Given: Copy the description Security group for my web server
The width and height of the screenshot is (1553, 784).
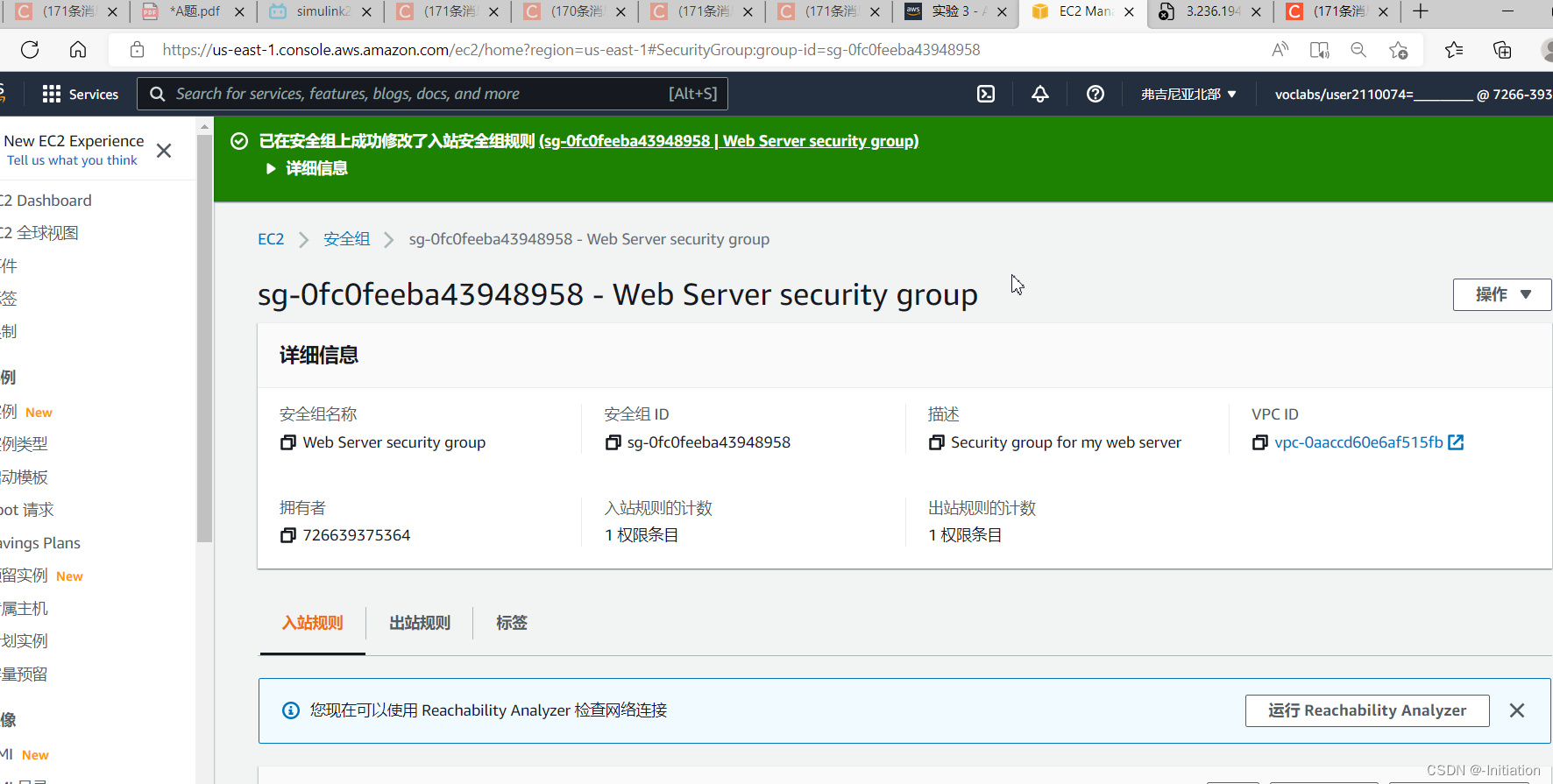Looking at the screenshot, I should tap(936, 442).
